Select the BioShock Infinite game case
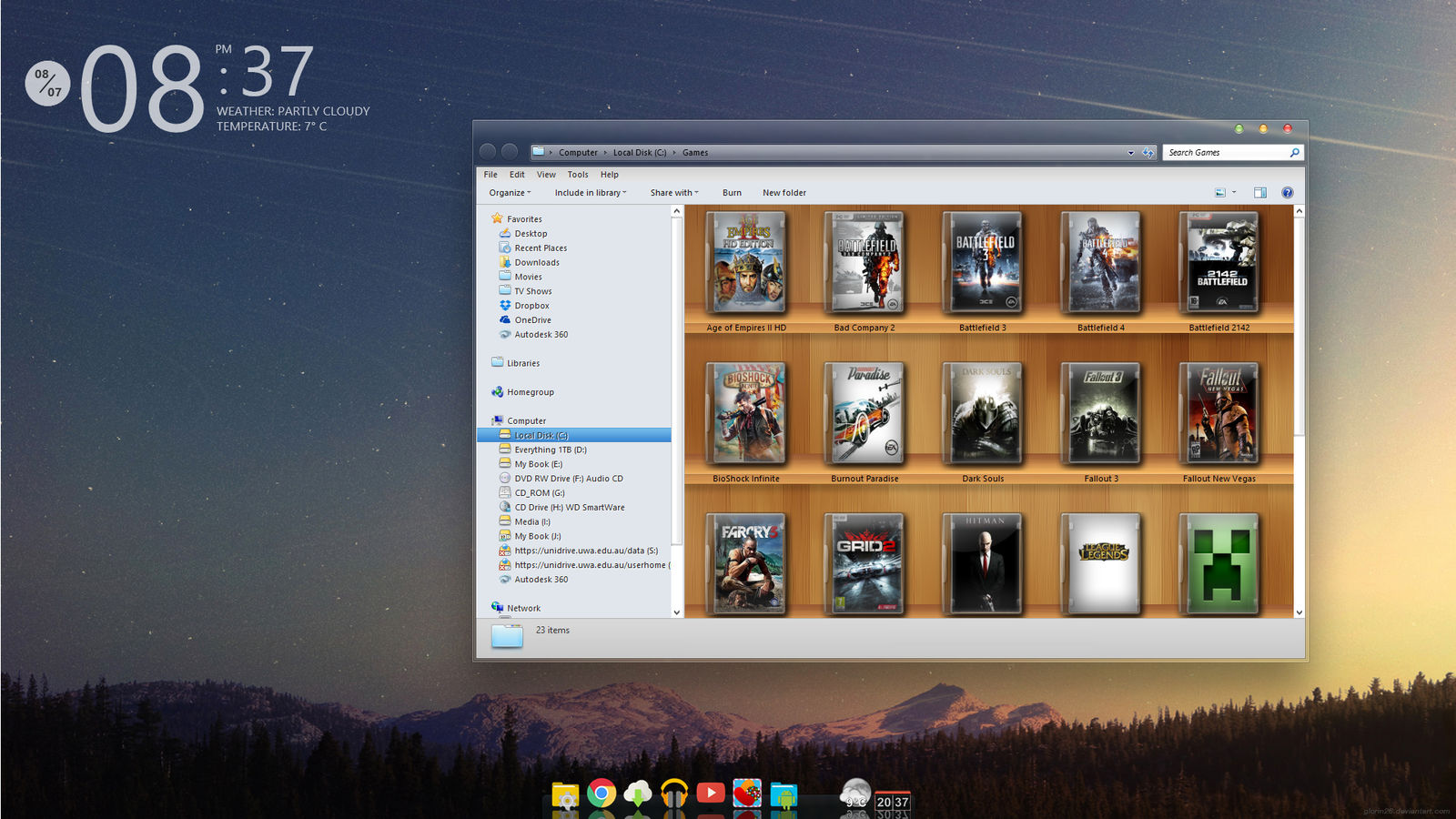 (x=746, y=414)
